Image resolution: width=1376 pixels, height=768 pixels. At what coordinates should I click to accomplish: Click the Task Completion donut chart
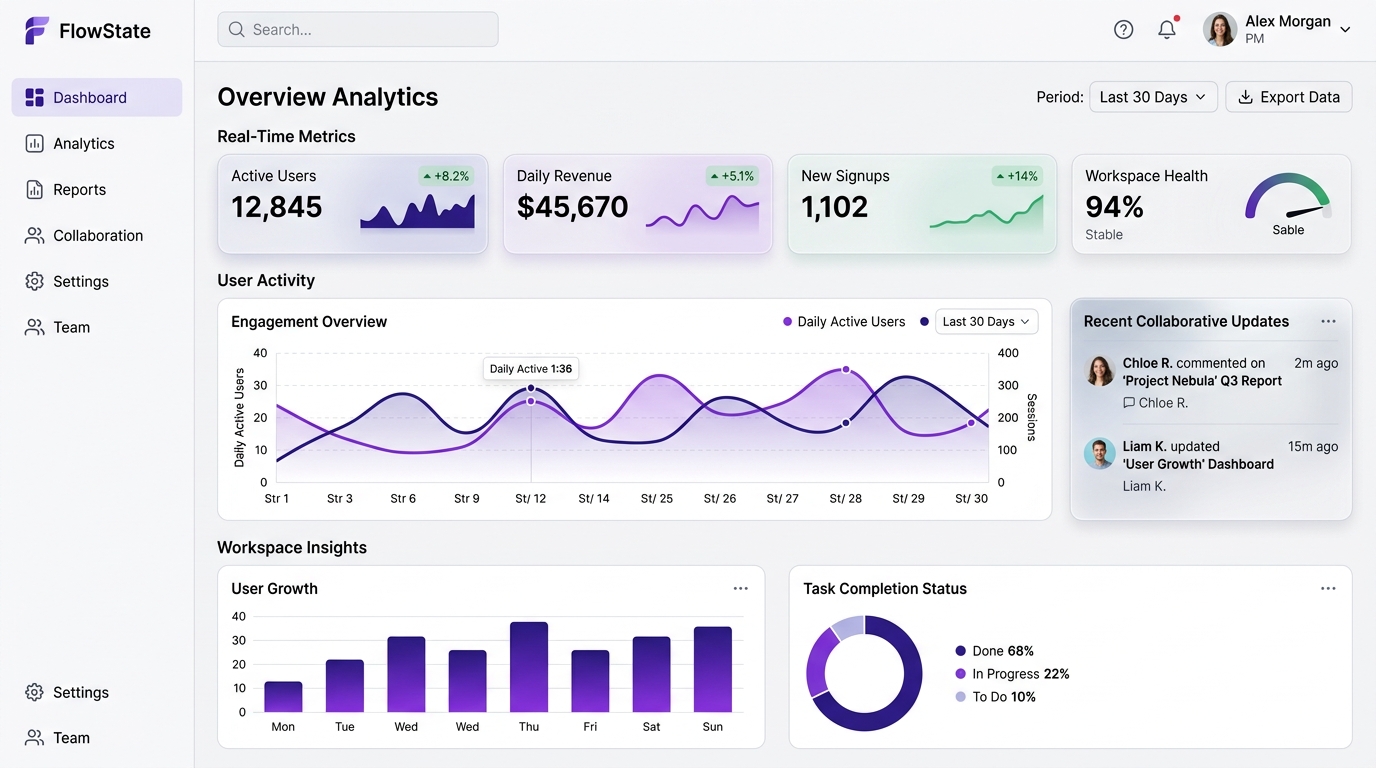864,673
